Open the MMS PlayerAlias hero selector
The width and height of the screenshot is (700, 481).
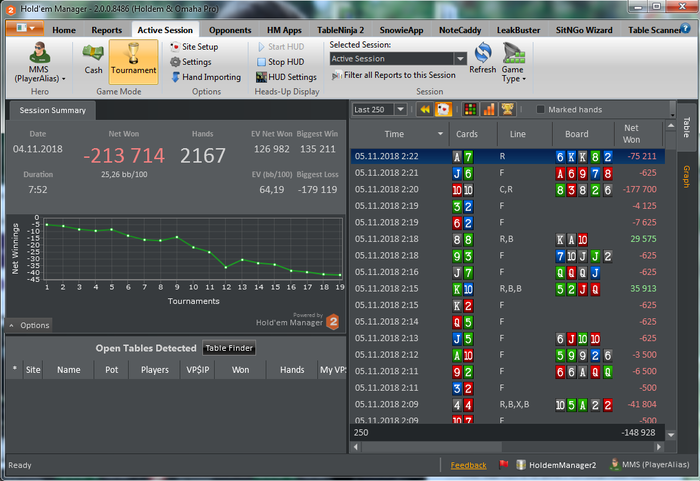[x=39, y=62]
